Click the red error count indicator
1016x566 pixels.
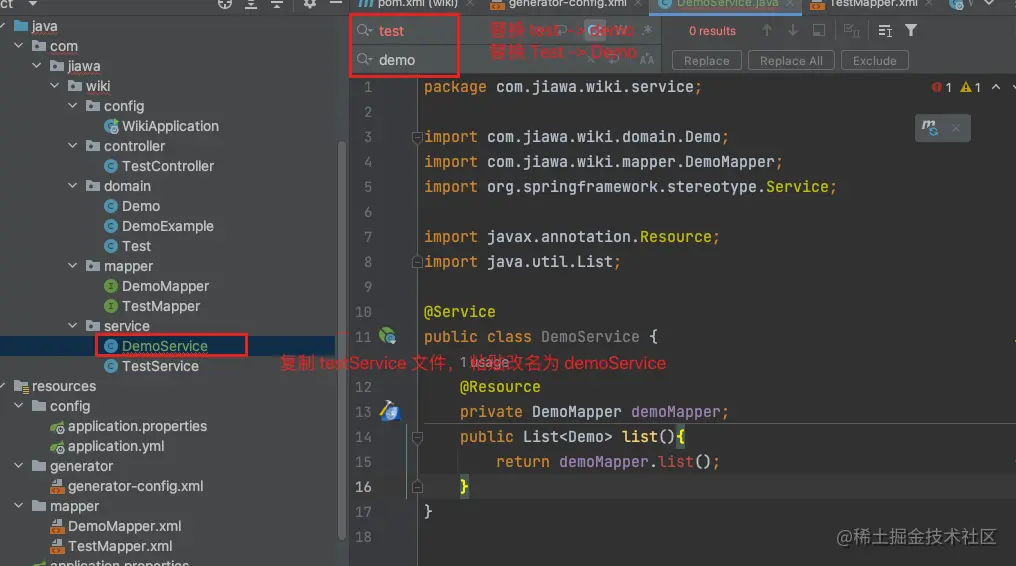point(941,87)
